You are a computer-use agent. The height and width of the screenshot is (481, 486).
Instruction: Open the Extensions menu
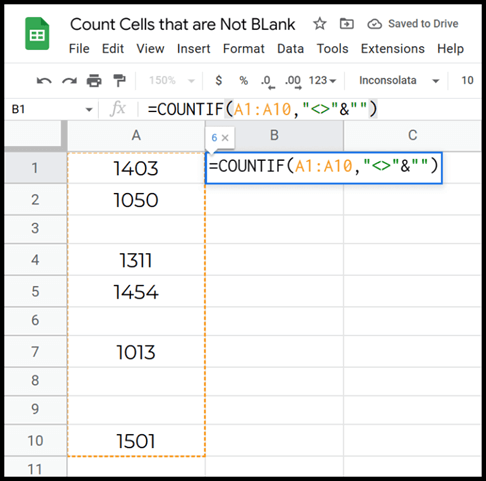[x=393, y=49]
